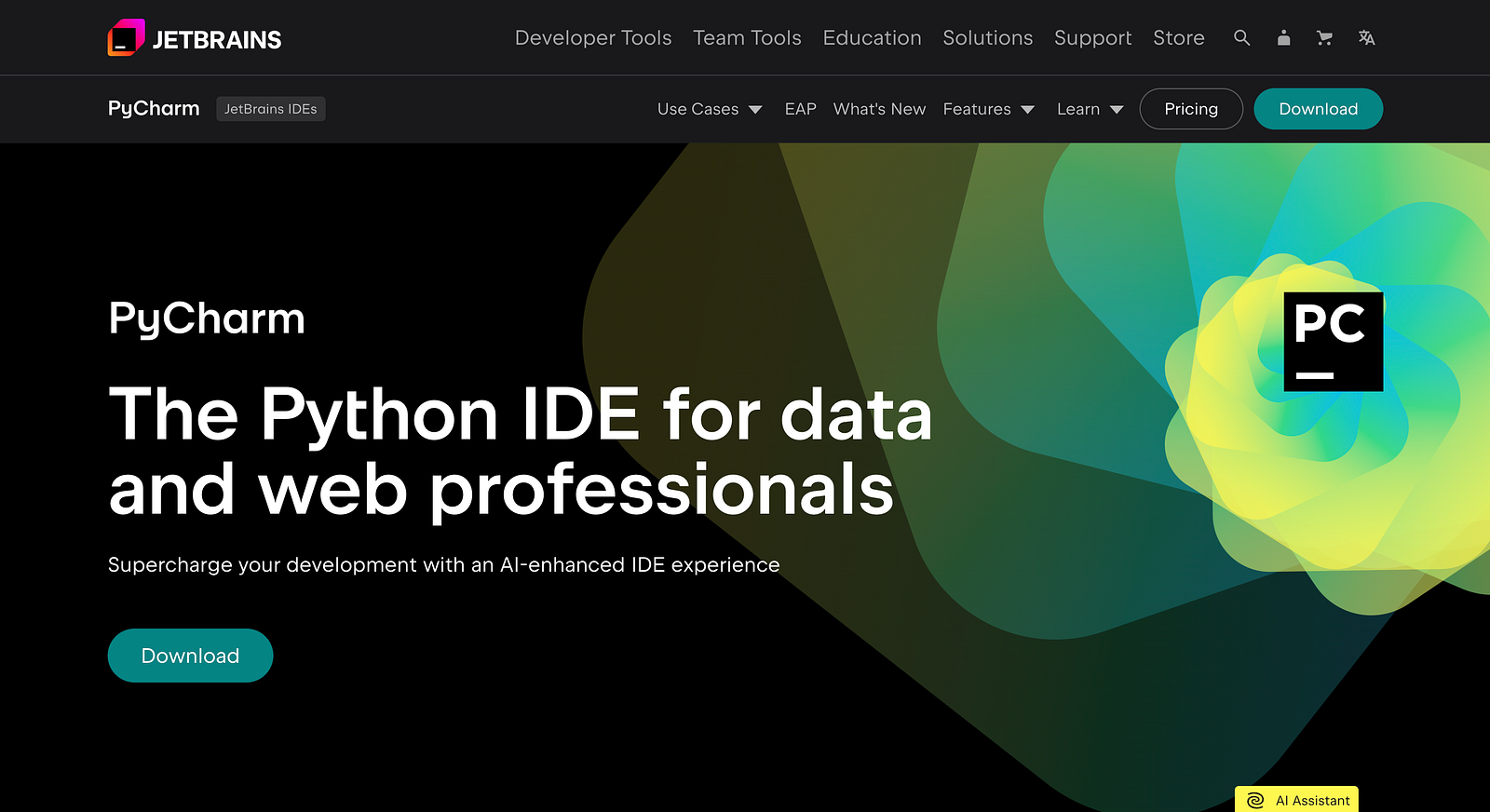Open the AI Assistant tab label

(x=1312, y=801)
